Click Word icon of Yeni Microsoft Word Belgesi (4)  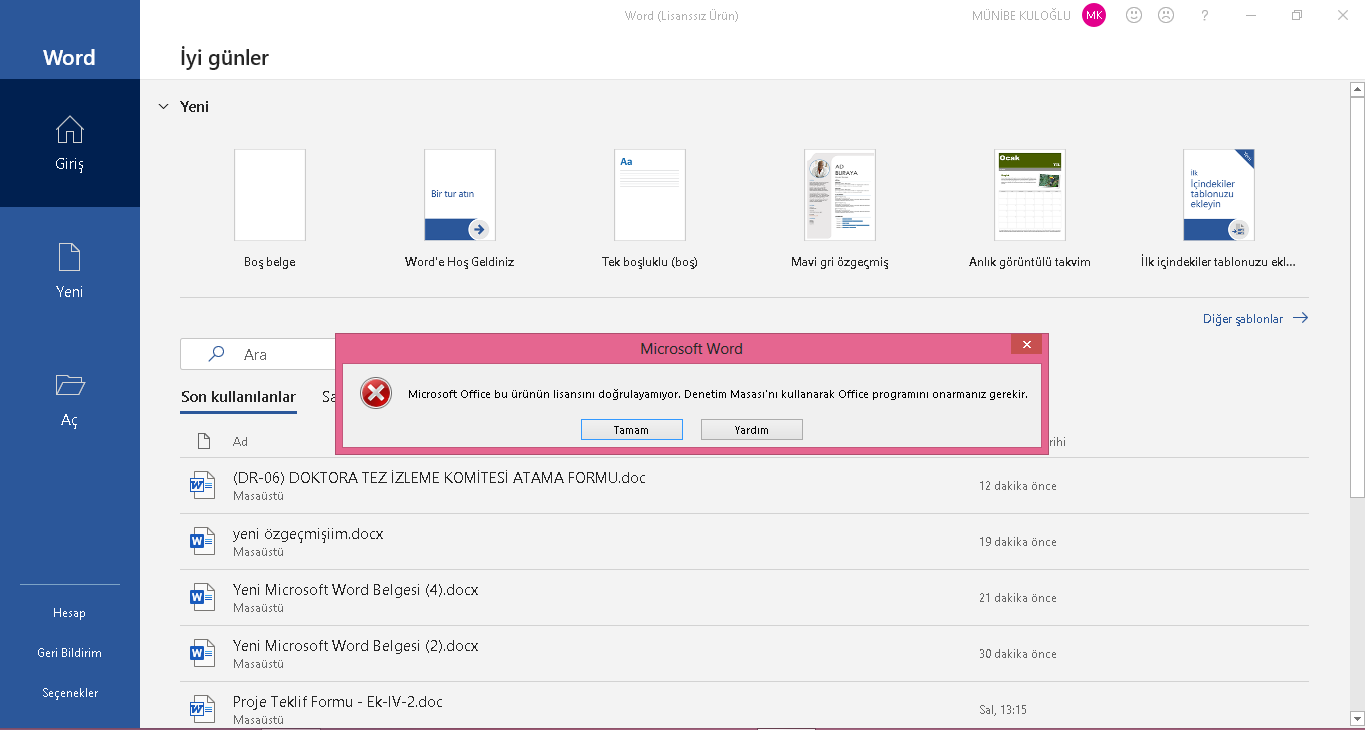[202, 597]
